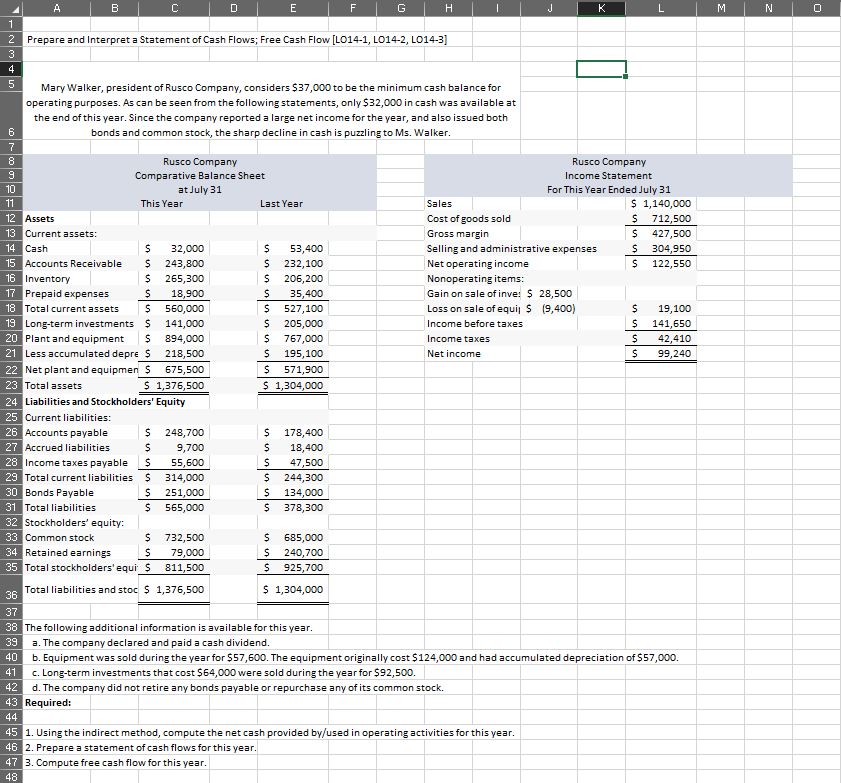
Task: Select column L header
Action: click(x=661, y=8)
